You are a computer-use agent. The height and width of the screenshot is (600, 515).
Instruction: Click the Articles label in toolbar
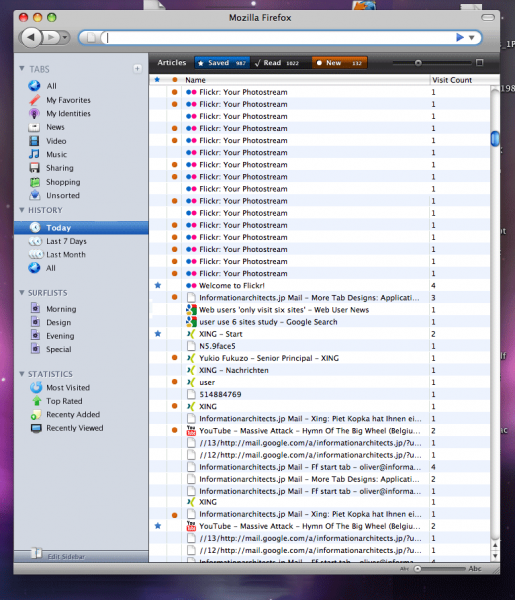[x=172, y=62]
